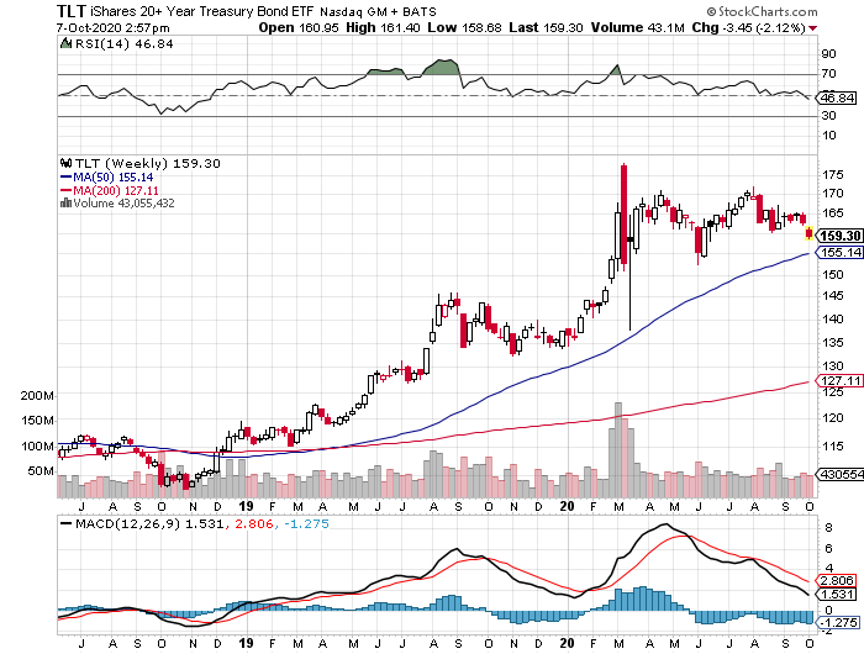
Task: Click the 159.30 last price tag
Action: [x=837, y=236]
